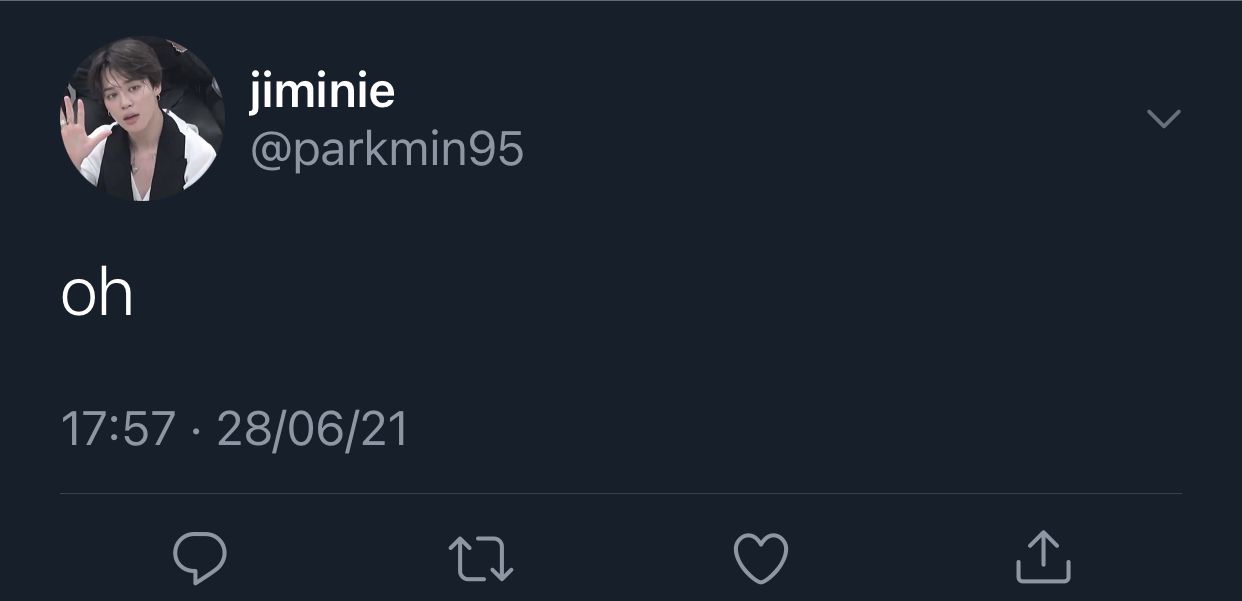Like the tweet with the heart icon

click(x=761, y=558)
